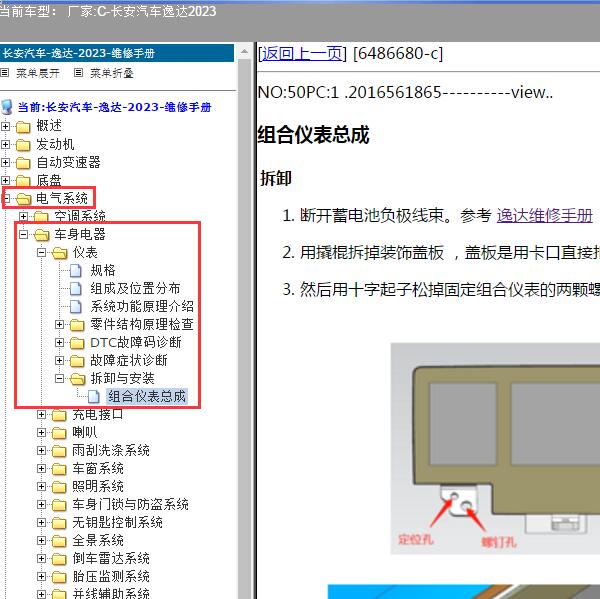Open the 逸达维修手册 hyperlink in step 1
The height and width of the screenshot is (599, 600).
(544, 215)
